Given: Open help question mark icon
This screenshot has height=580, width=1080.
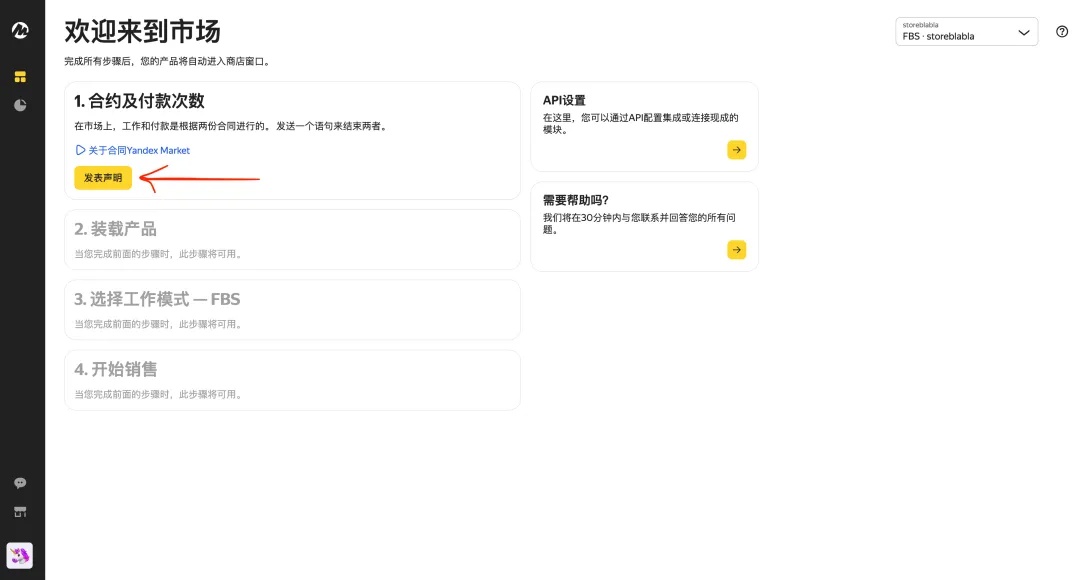Looking at the screenshot, I should [1062, 31].
